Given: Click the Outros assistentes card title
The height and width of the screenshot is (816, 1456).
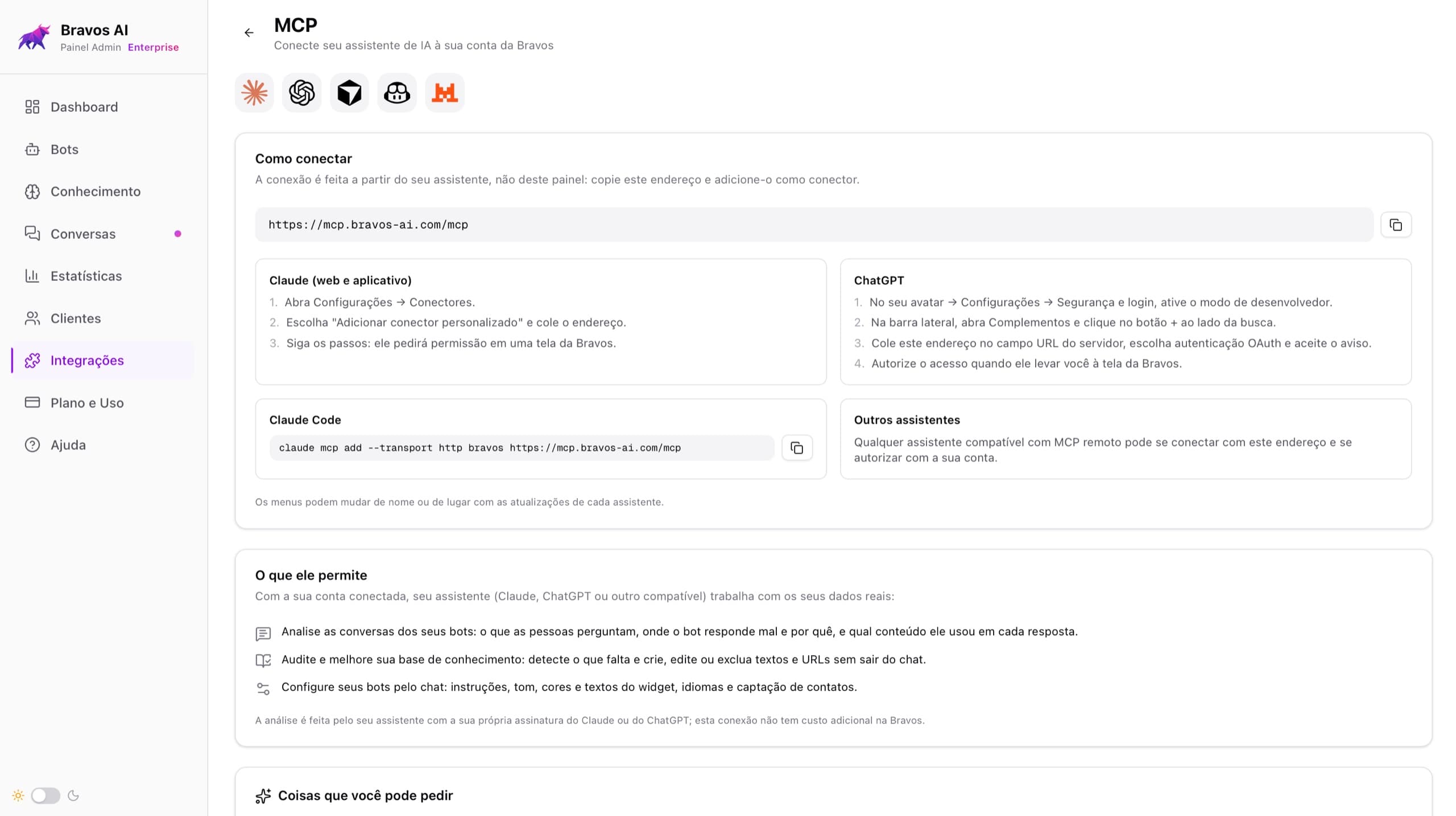Looking at the screenshot, I should (x=907, y=420).
